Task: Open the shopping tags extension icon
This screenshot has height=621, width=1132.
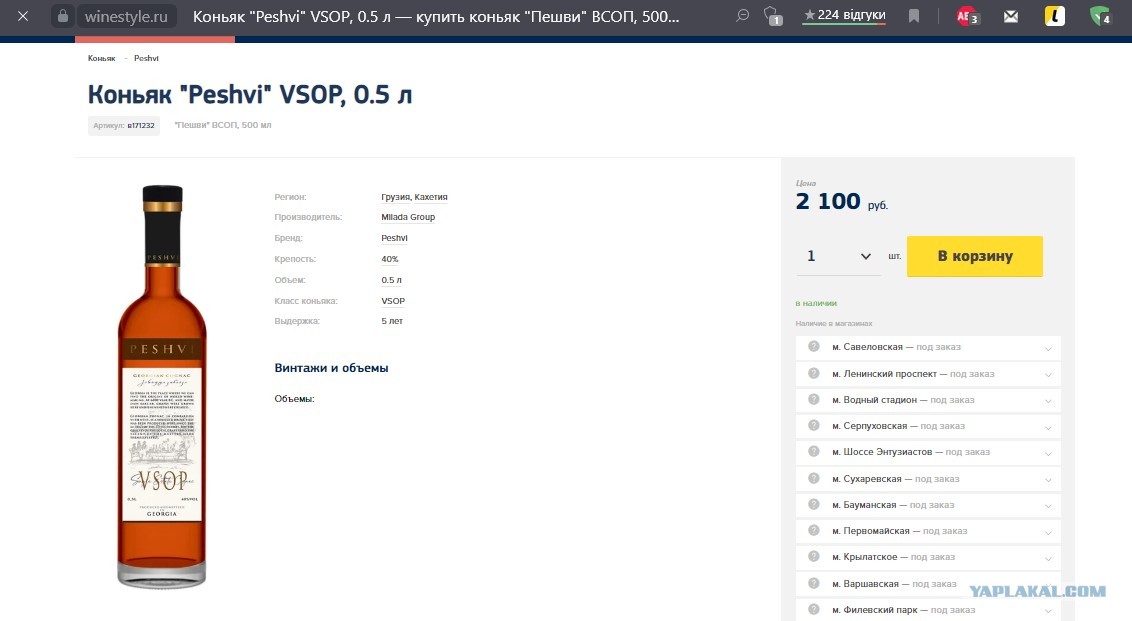Action: click(773, 16)
